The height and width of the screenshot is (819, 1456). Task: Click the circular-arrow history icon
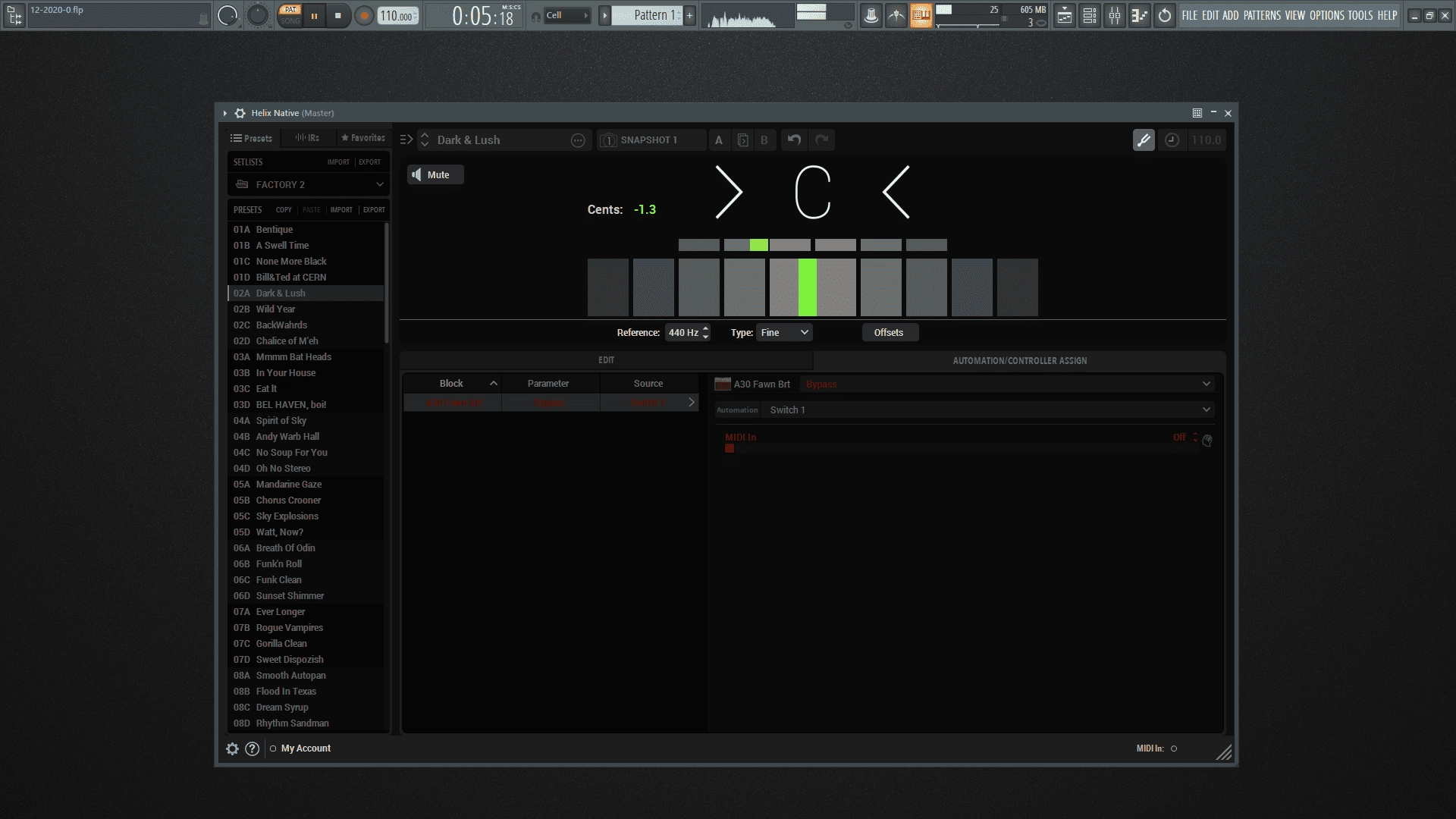point(1165,15)
